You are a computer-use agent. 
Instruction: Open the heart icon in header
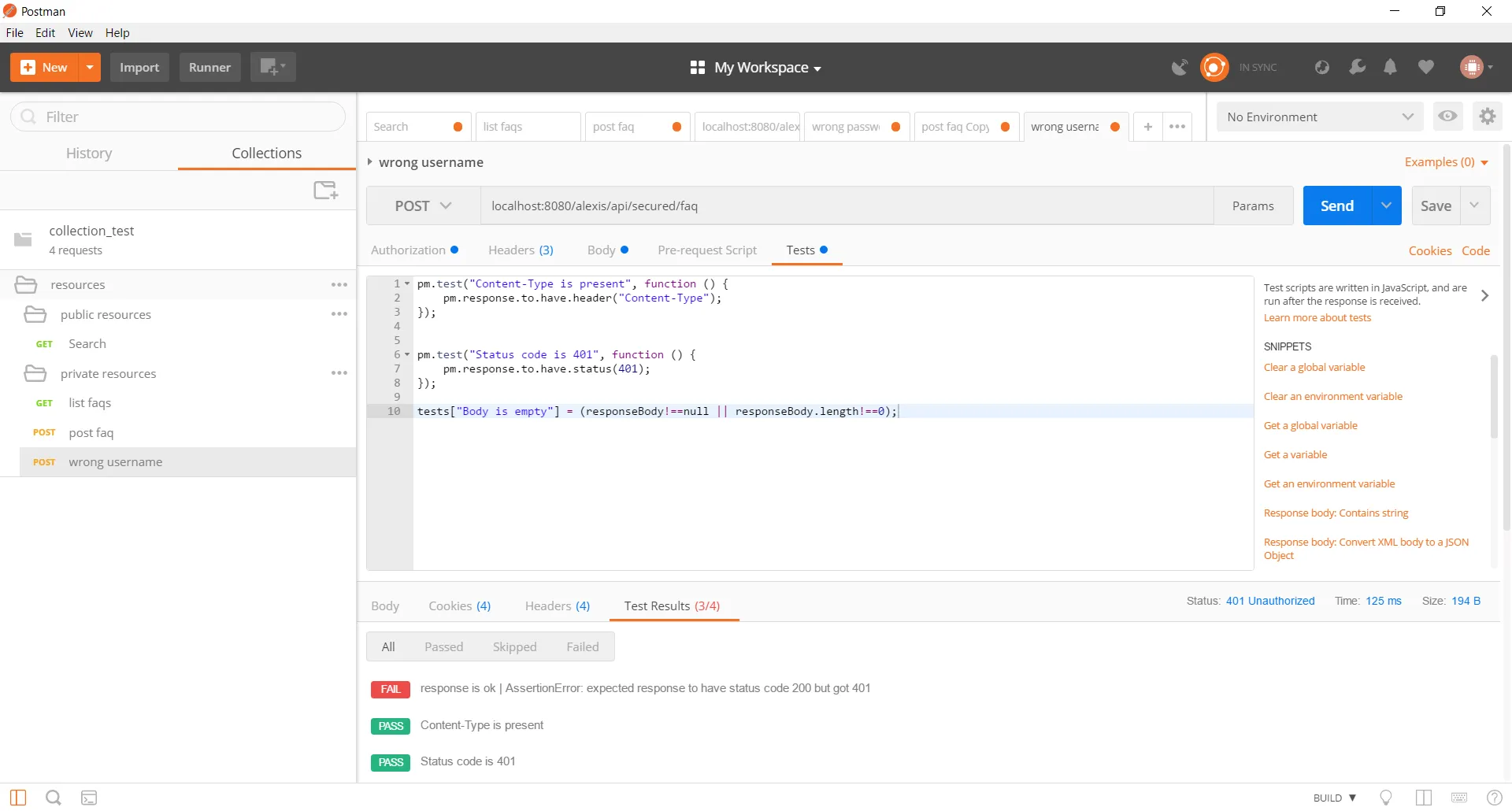point(1425,68)
